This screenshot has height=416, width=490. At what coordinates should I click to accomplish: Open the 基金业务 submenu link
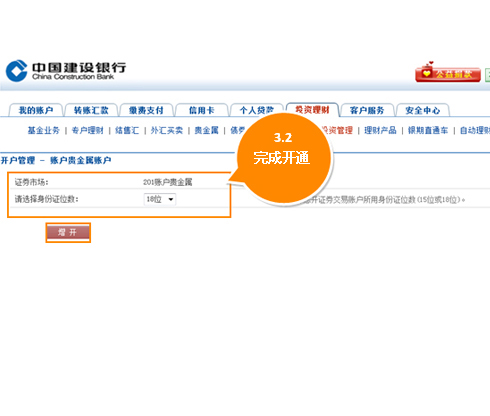click(x=44, y=130)
